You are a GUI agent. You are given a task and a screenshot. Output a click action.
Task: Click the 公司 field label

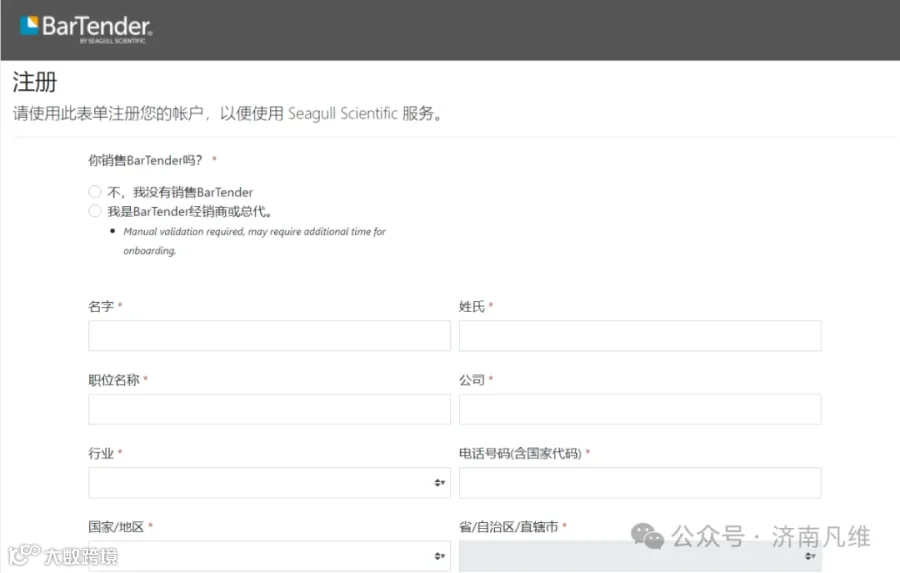coord(472,380)
